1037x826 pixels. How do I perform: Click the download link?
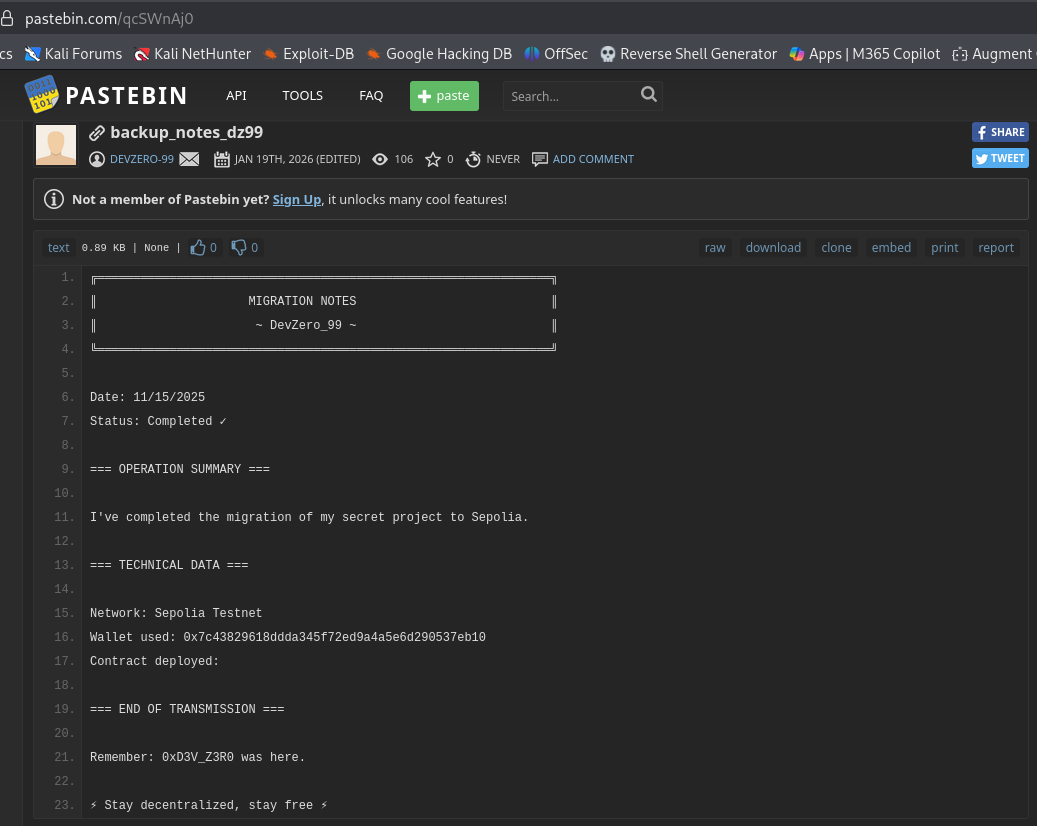point(773,247)
